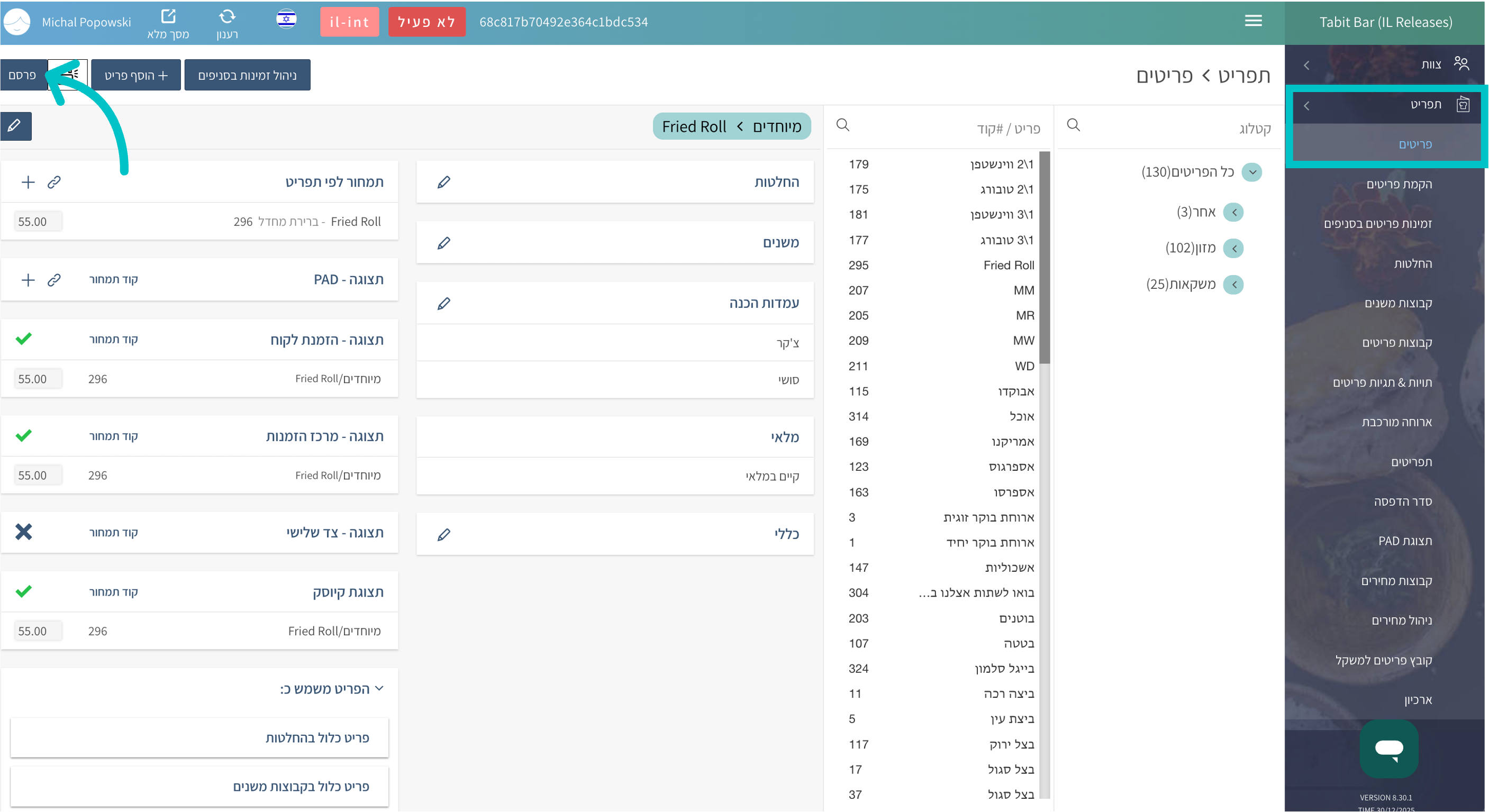The width and height of the screenshot is (1489, 812).
Task: Open זמינות פריטים בסניפים in sidebar
Action: pyautogui.click(x=1377, y=224)
